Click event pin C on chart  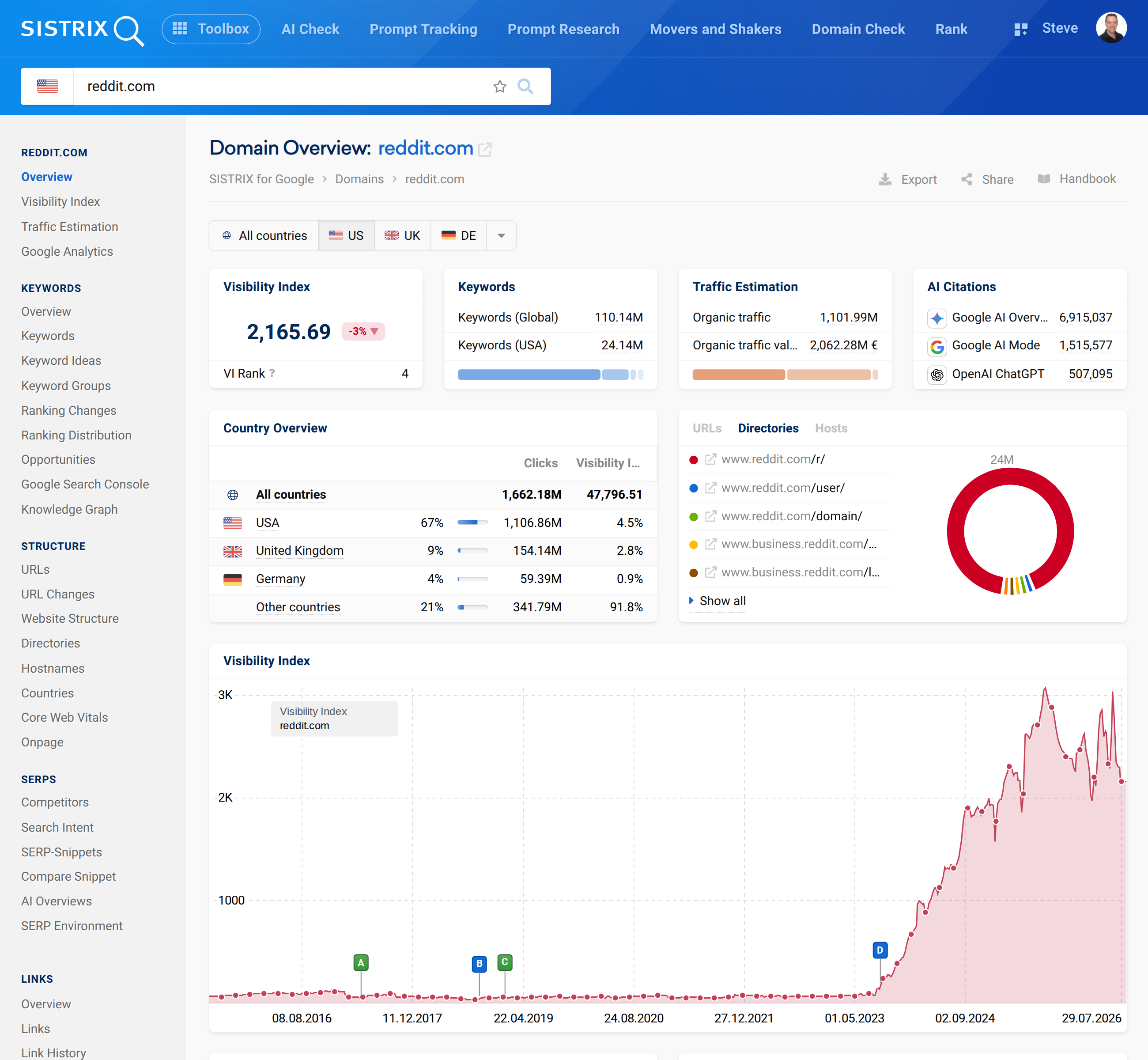(505, 962)
